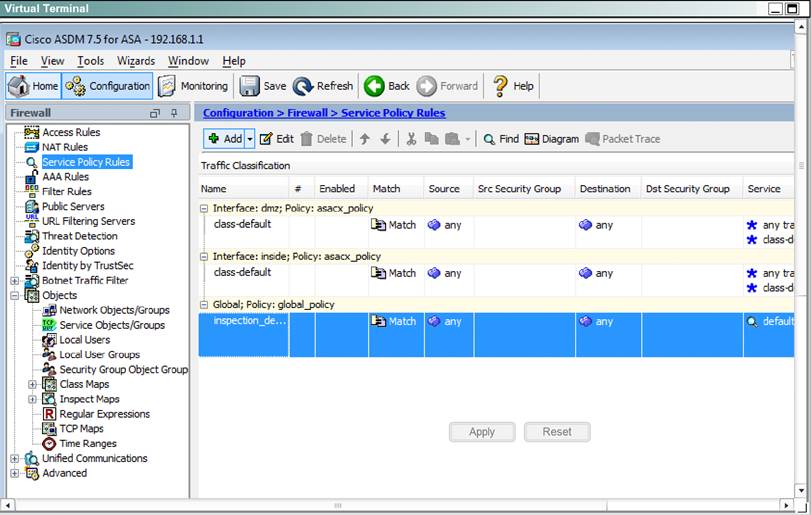The width and height of the screenshot is (811, 515).
Task: Select NAT Rules in the Firewall tree
Action: (64, 147)
